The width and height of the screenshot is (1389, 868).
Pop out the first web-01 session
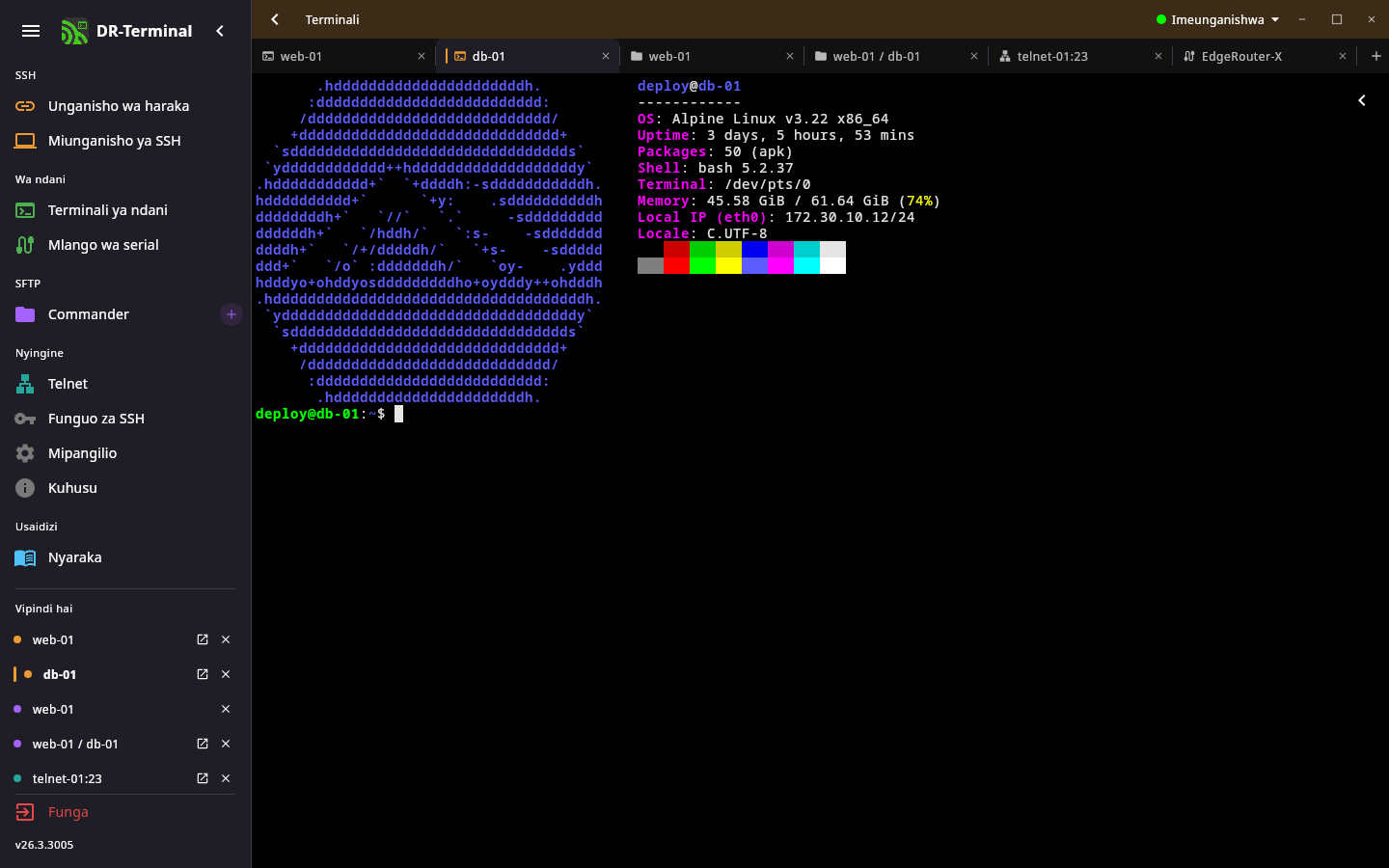[x=203, y=639]
